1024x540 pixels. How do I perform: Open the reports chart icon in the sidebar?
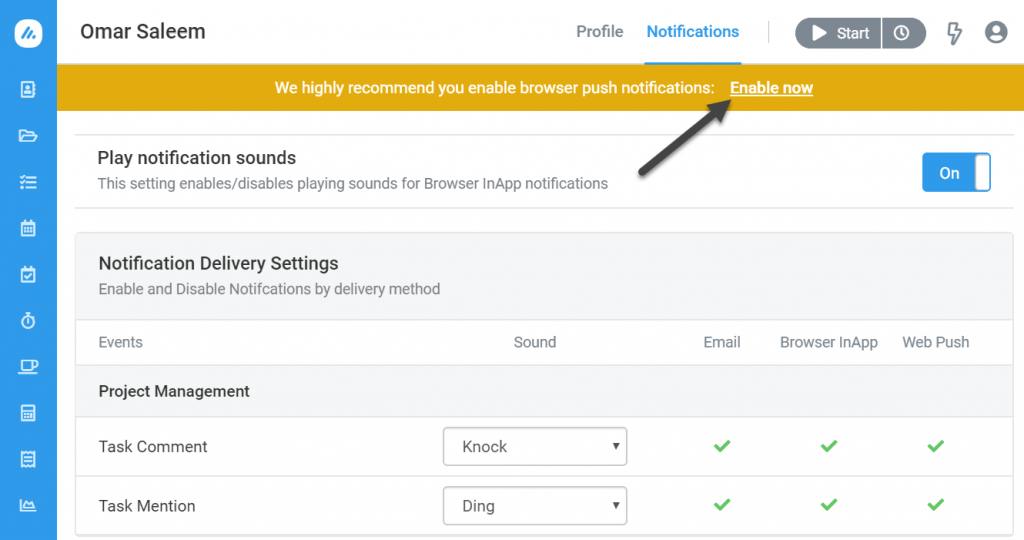click(28, 505)
